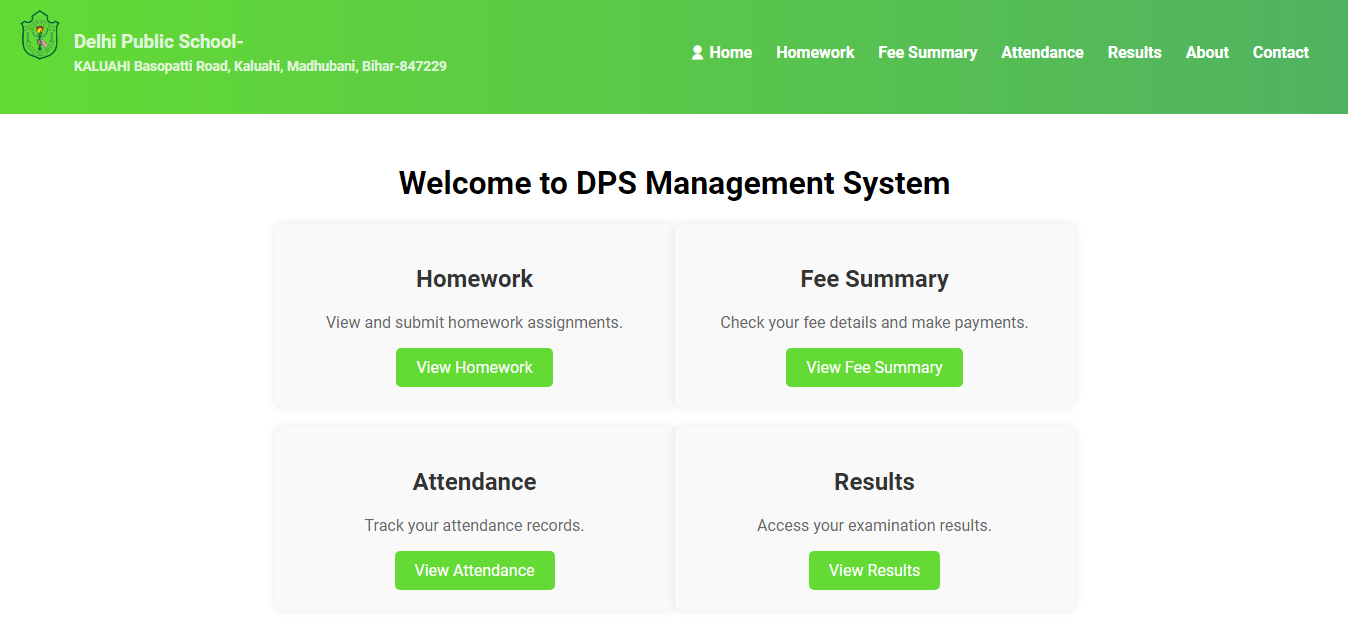This screenshot has height=644, width=1348.
Task: Click the Homework card heading
Action: click(474, 279)
